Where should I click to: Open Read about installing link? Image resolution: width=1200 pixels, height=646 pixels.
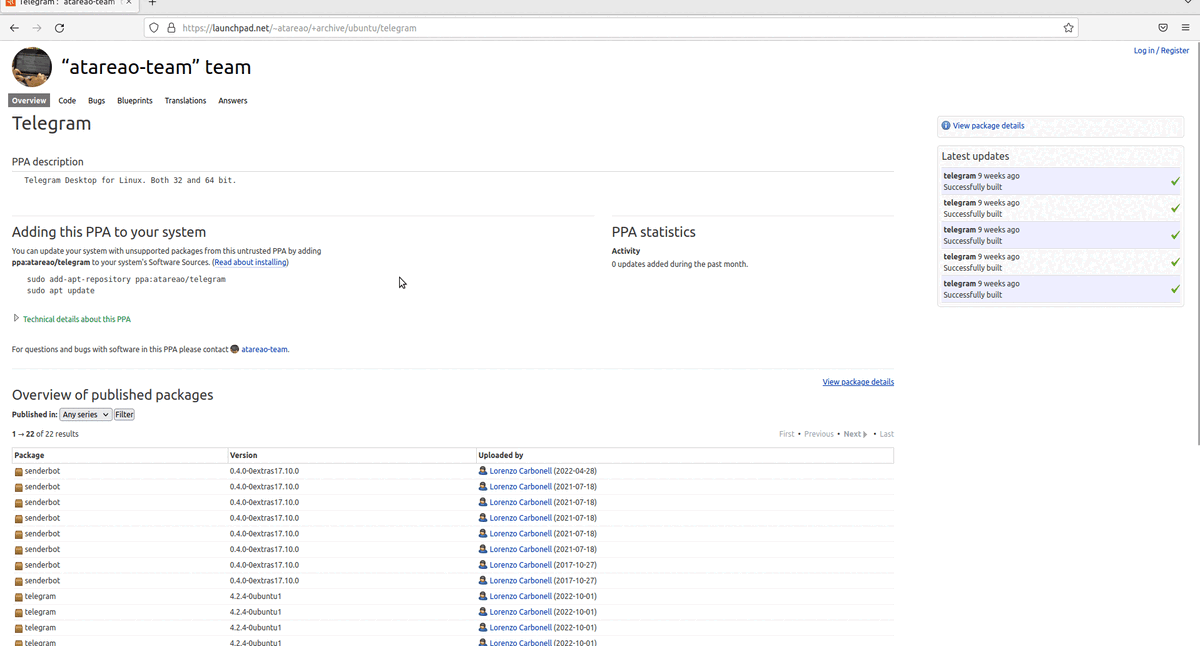[x=250, y=262]
